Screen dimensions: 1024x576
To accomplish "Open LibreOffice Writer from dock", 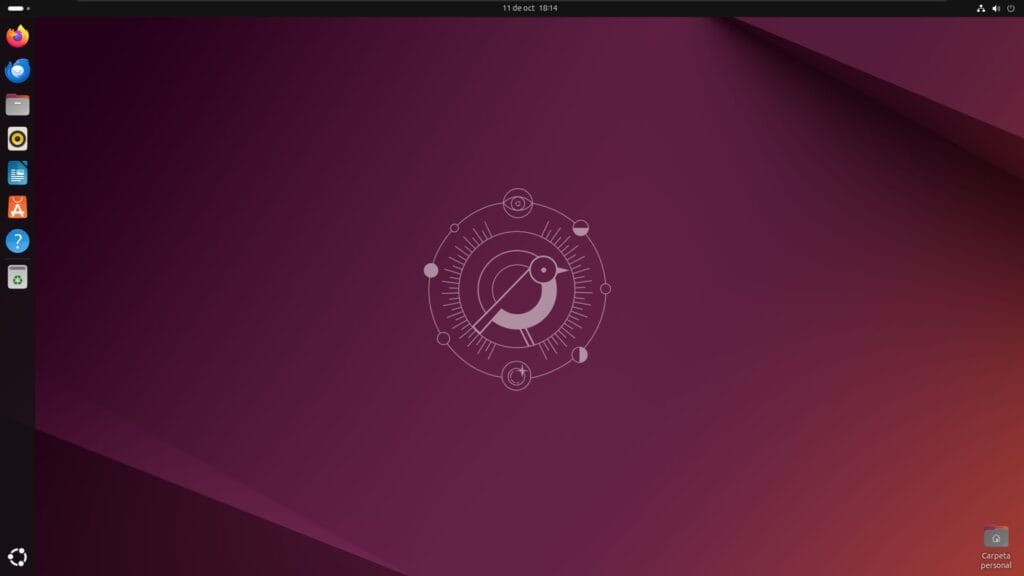I will pos(18,173).
